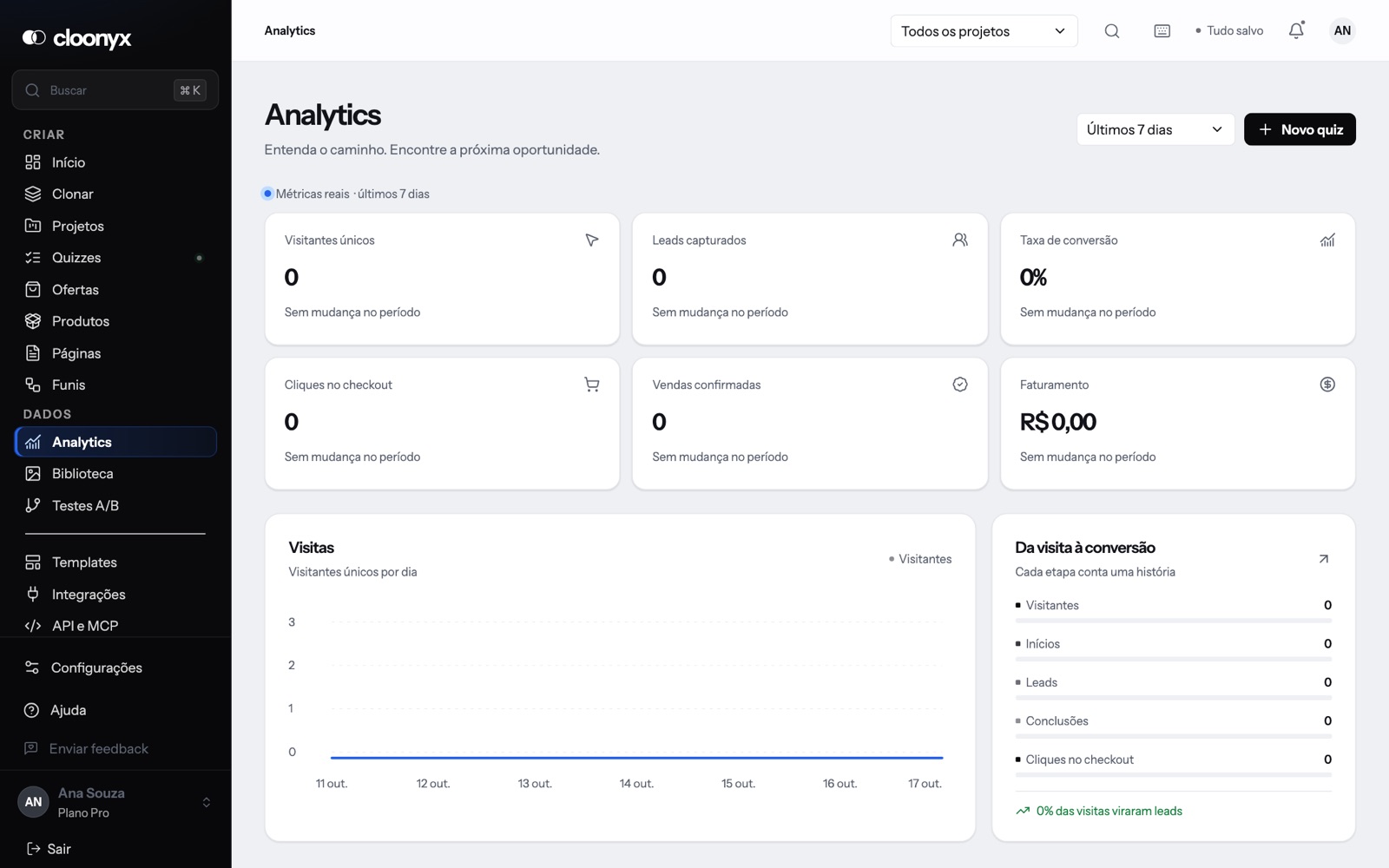
Task: Open the search magnifier icon in top bar
Action: point(1112,31)
